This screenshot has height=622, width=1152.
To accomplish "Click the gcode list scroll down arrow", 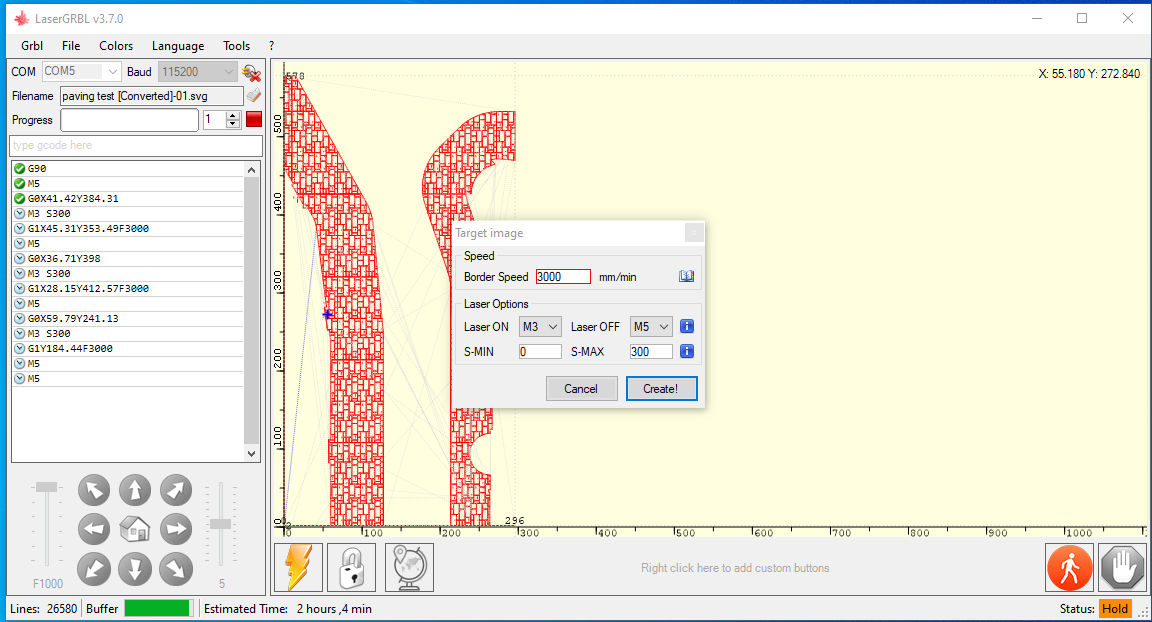I will tap(251, 454).
